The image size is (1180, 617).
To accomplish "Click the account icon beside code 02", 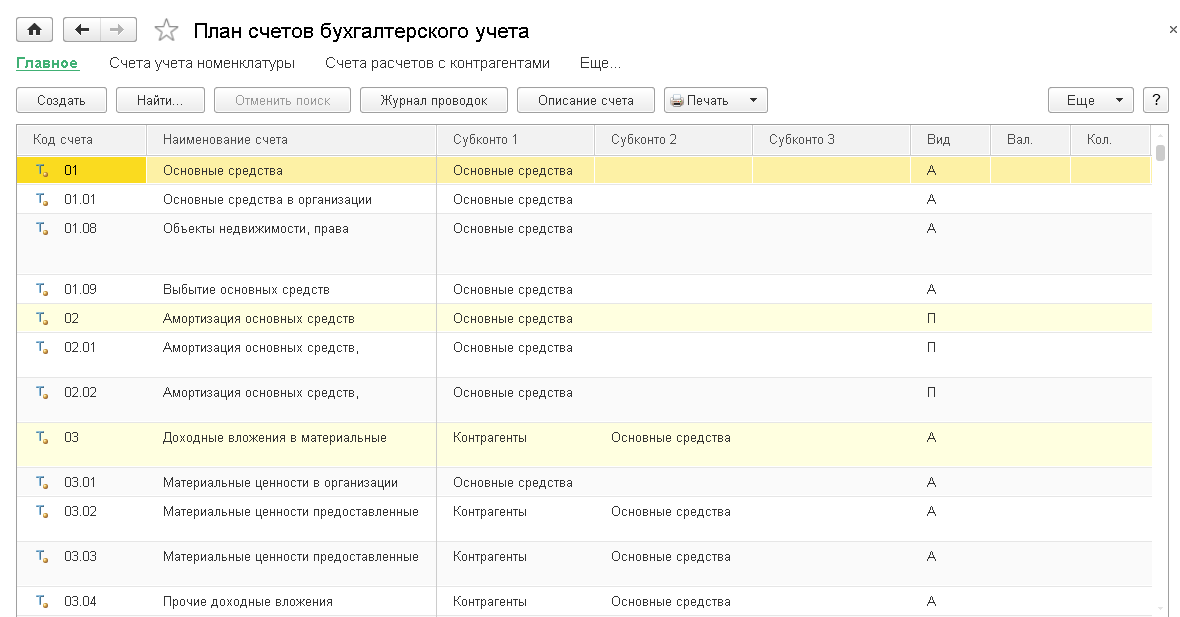I will point(42,319).
